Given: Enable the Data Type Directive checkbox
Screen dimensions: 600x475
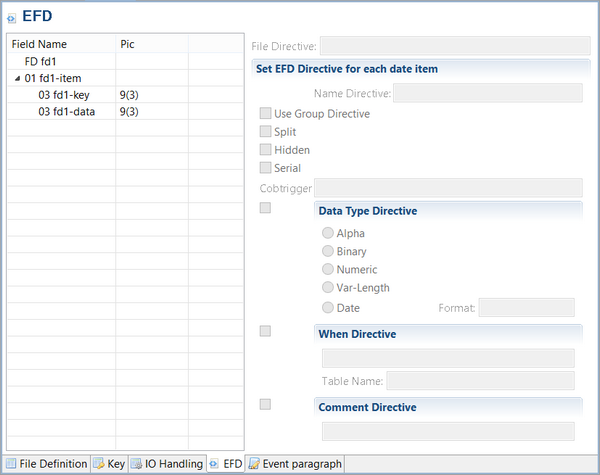Looking at the screenshot, I should coord(265,208).
